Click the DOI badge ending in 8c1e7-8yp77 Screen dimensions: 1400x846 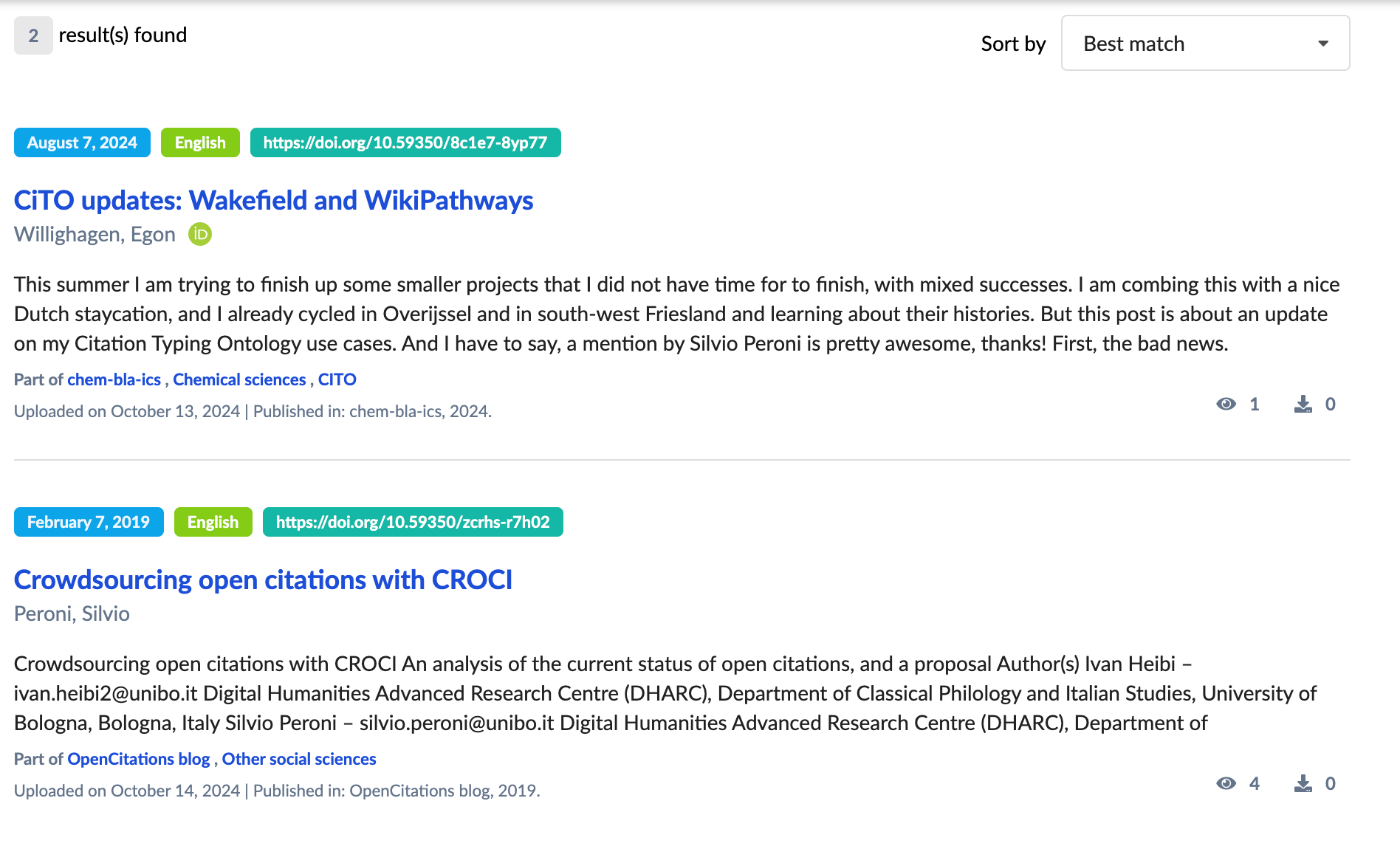pyautogui.click(x=405, y=142)
